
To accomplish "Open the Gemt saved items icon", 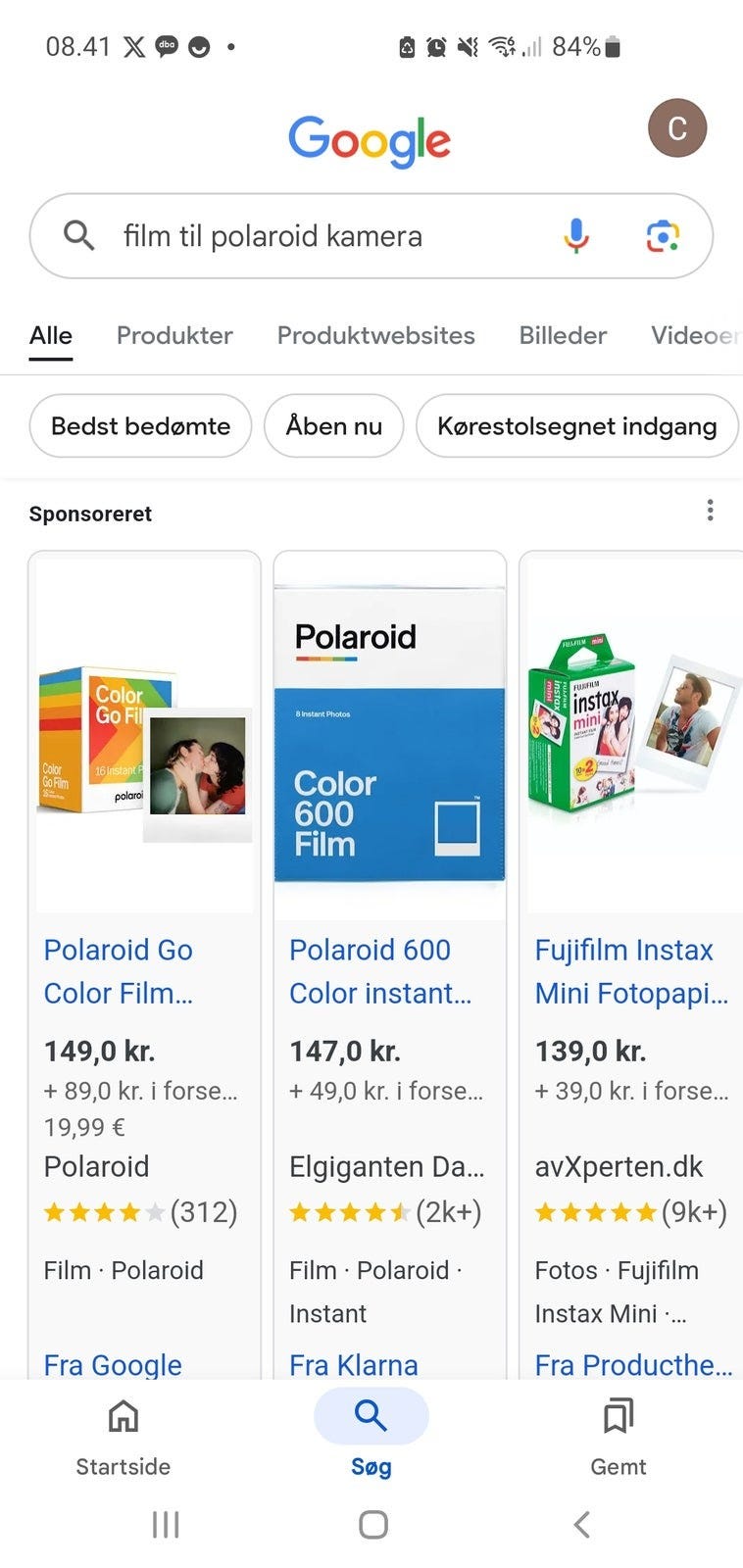I will point(618,1416).
